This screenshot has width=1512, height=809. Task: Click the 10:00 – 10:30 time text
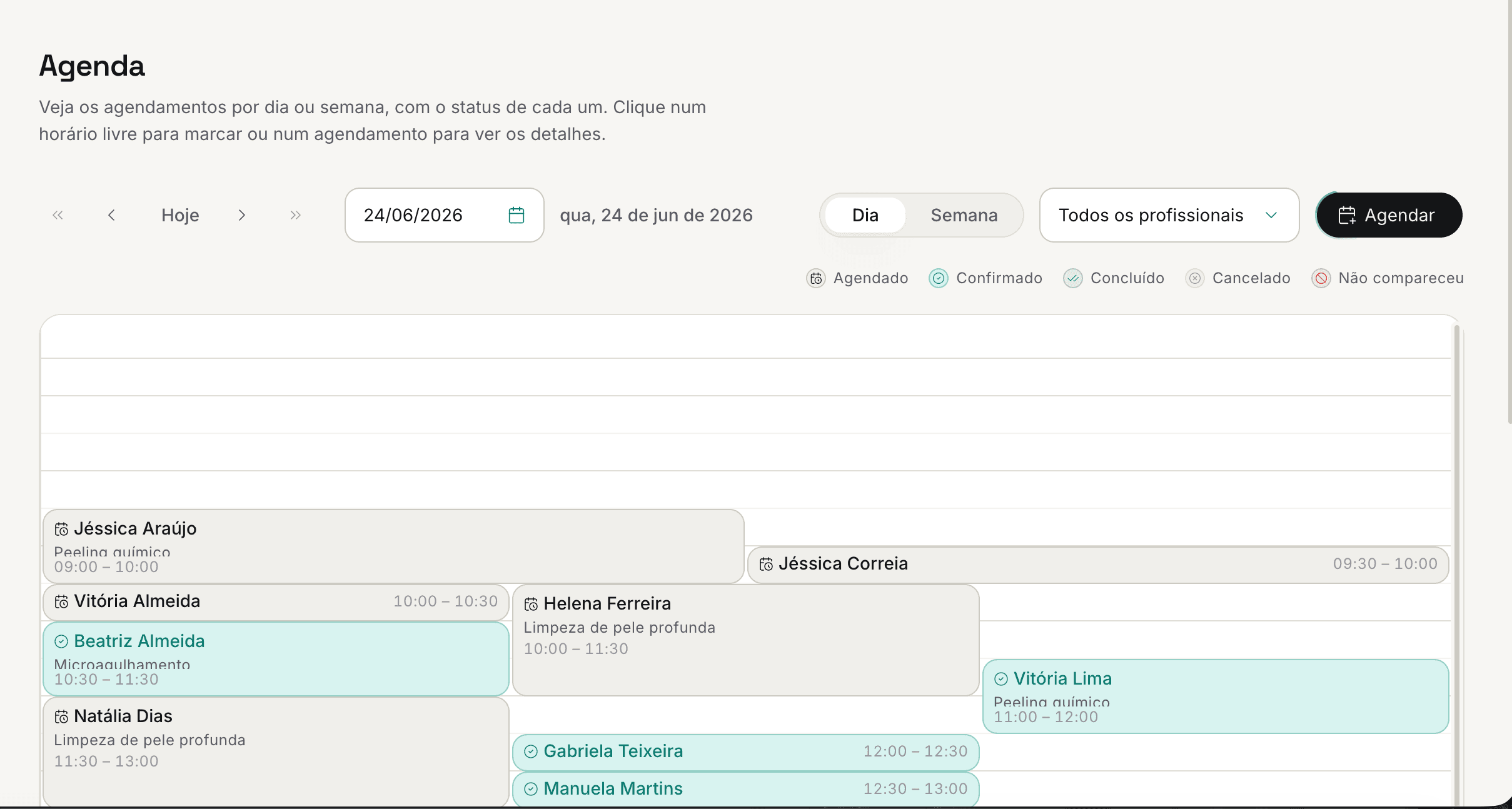(x=445, y=601)
